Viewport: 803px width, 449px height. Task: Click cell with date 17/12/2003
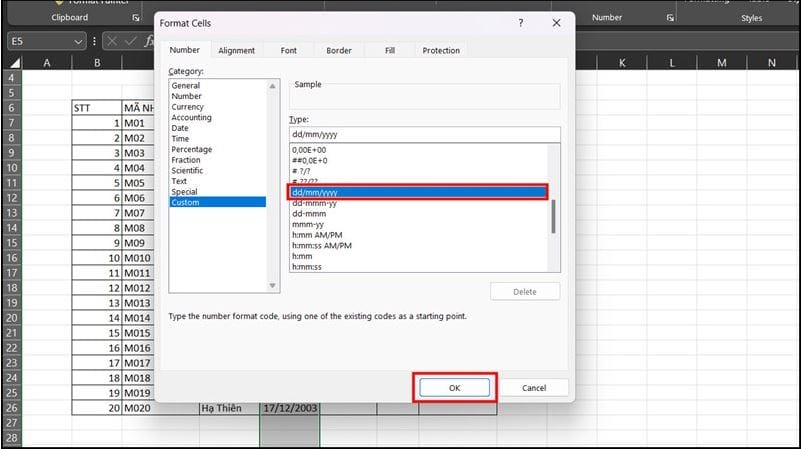pos(289,408)
